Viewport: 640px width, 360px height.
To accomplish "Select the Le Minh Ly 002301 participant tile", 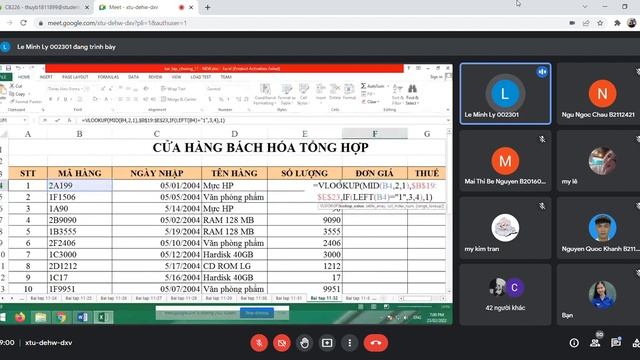I will (x=505, y=93).
